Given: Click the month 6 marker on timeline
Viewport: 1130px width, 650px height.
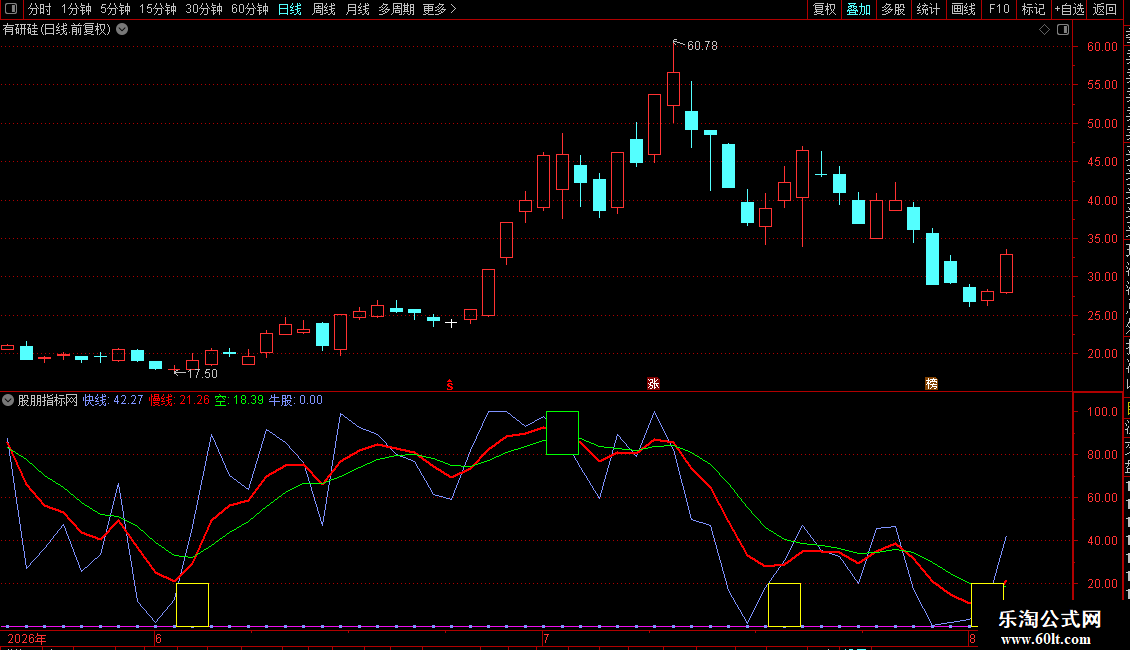Looking at the screenshot, I should pyautogui.click(x=158, y=639).
